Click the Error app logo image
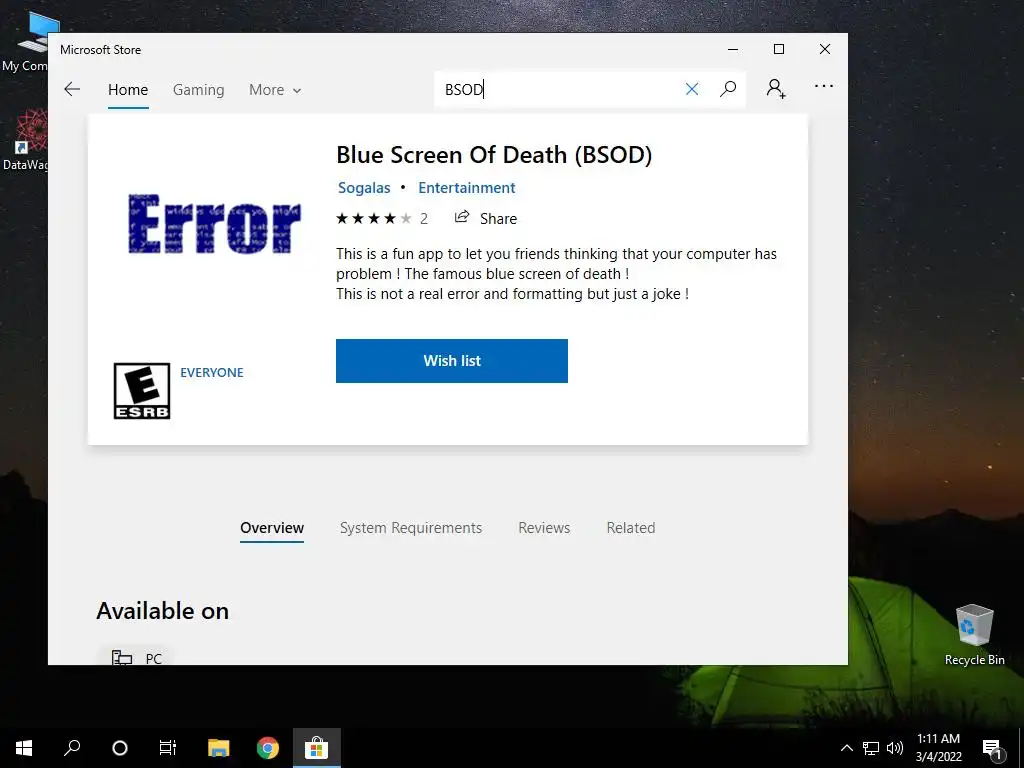Image resolution: width=1024 pixels, height=768 pixels. (x=214, y=224)
